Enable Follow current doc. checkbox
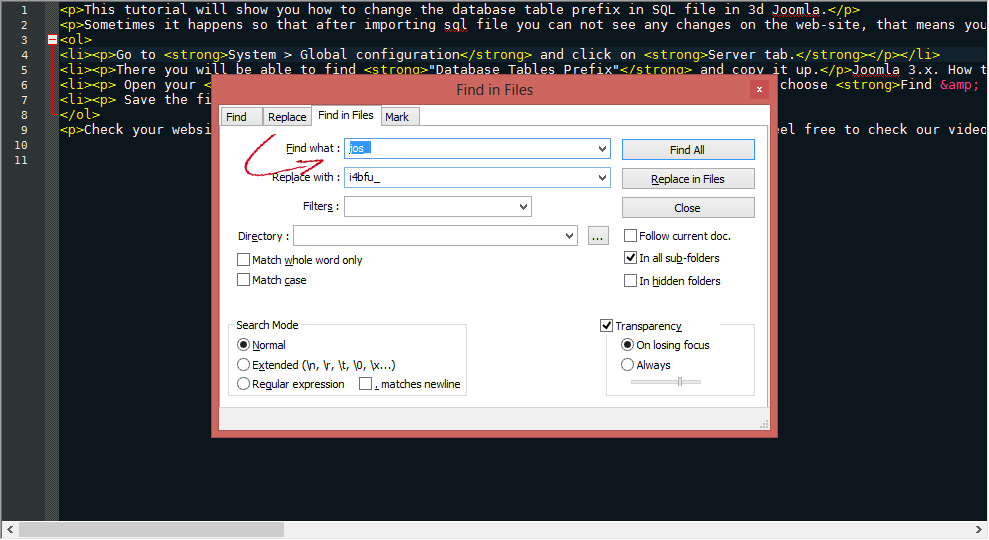Viewport: 989px width, 540px height. 631,236
